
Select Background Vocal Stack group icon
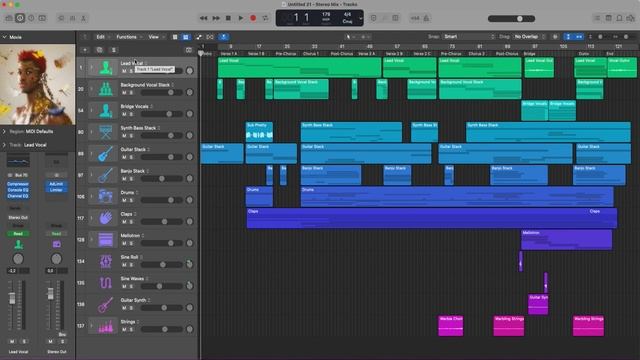tap(106, 89)
